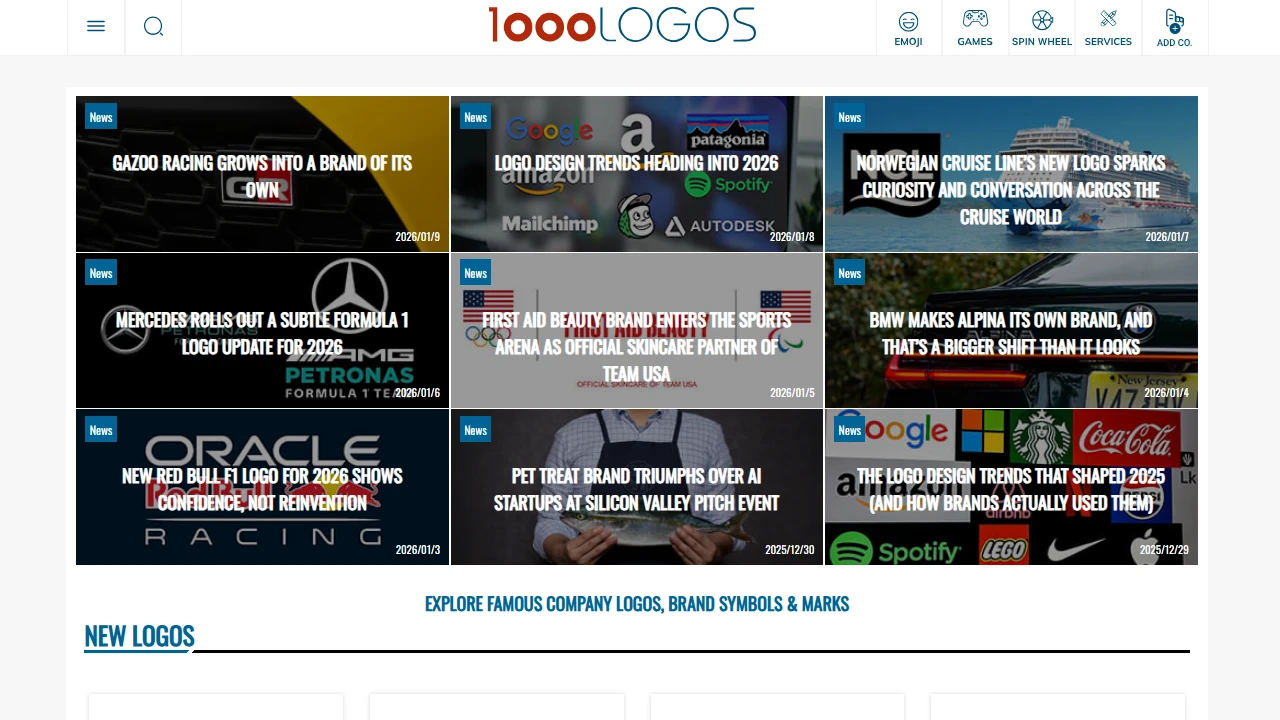The height and width of the screenshot is (720, 1280).
Task: Select the Mercedes Formula 1 logo update article
Action: 262,333
